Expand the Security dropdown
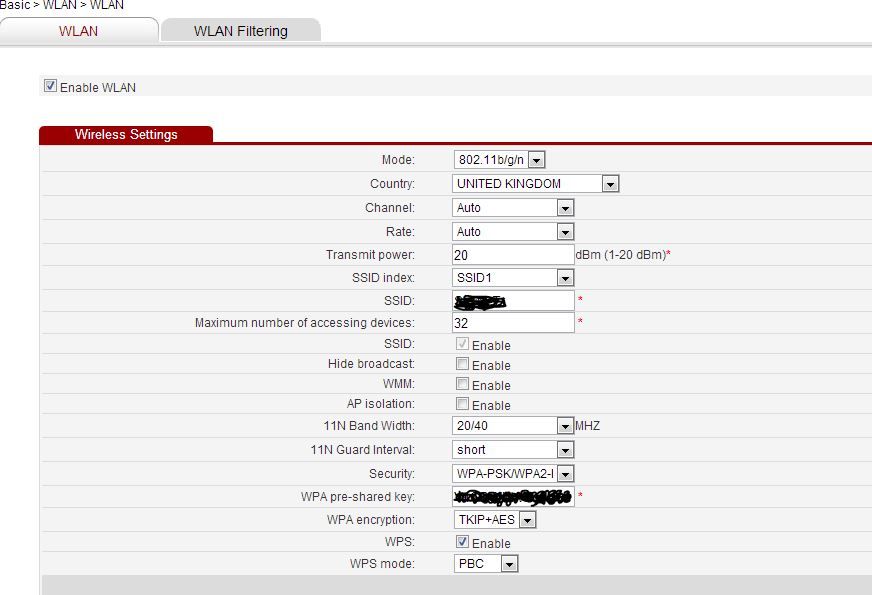The width and height of the screenshot is (872, 595). (513, 473)
